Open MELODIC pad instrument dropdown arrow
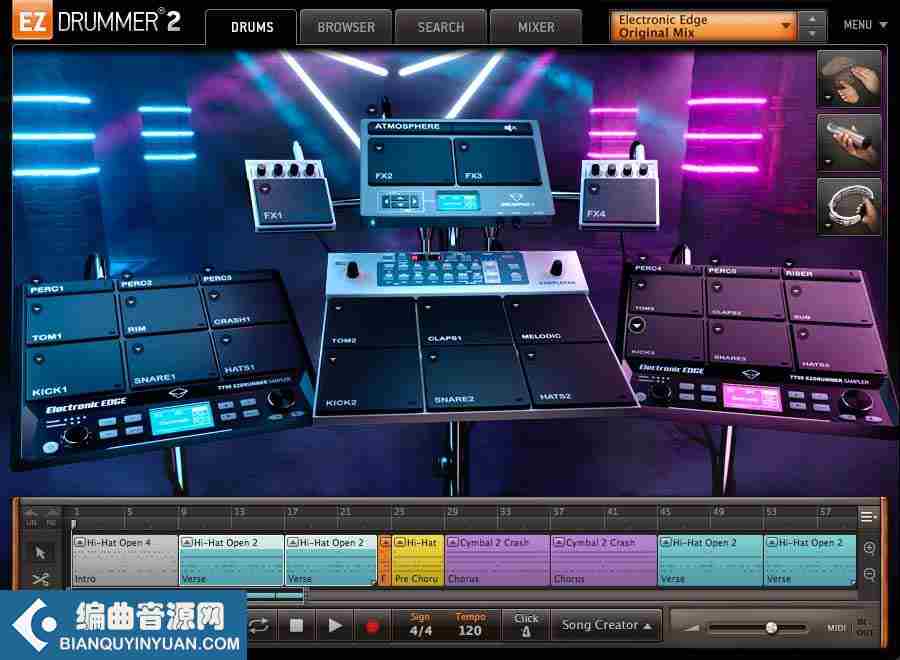Viewport: 900px width, 660px height. click(516, 306)
